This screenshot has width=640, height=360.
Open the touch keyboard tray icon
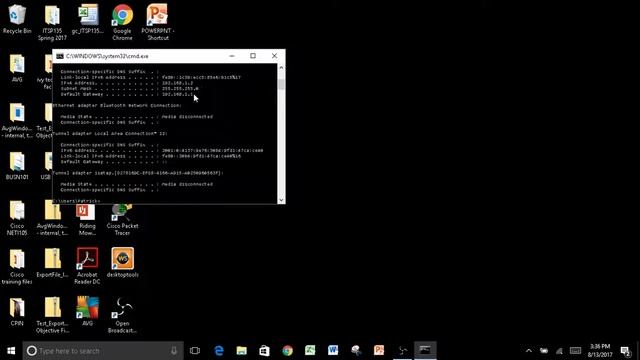575,351
